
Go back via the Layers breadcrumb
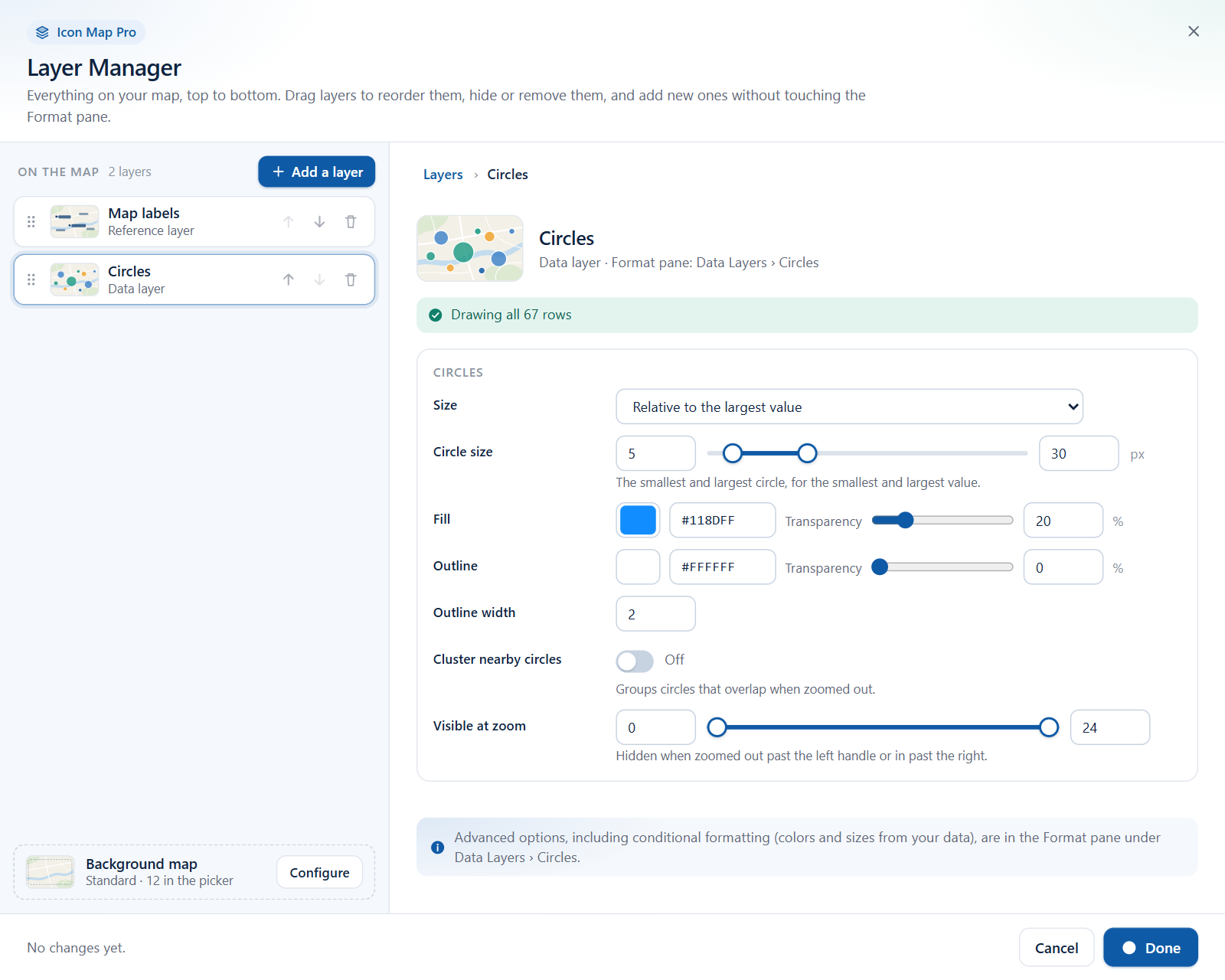tap(443, 175)
